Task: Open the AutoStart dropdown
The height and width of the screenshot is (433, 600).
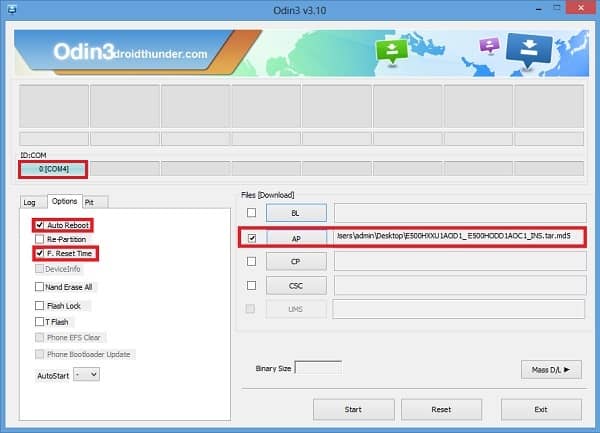Action: 86,374
